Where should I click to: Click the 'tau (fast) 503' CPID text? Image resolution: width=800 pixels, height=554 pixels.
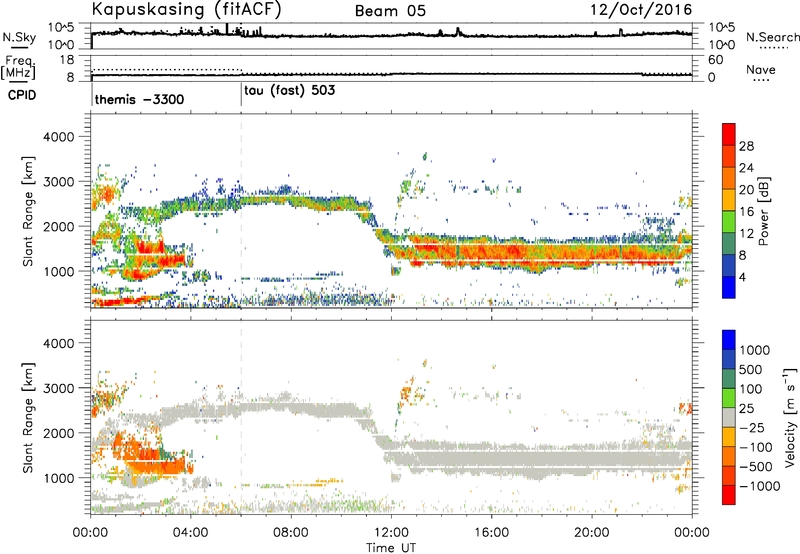(289, 91)
